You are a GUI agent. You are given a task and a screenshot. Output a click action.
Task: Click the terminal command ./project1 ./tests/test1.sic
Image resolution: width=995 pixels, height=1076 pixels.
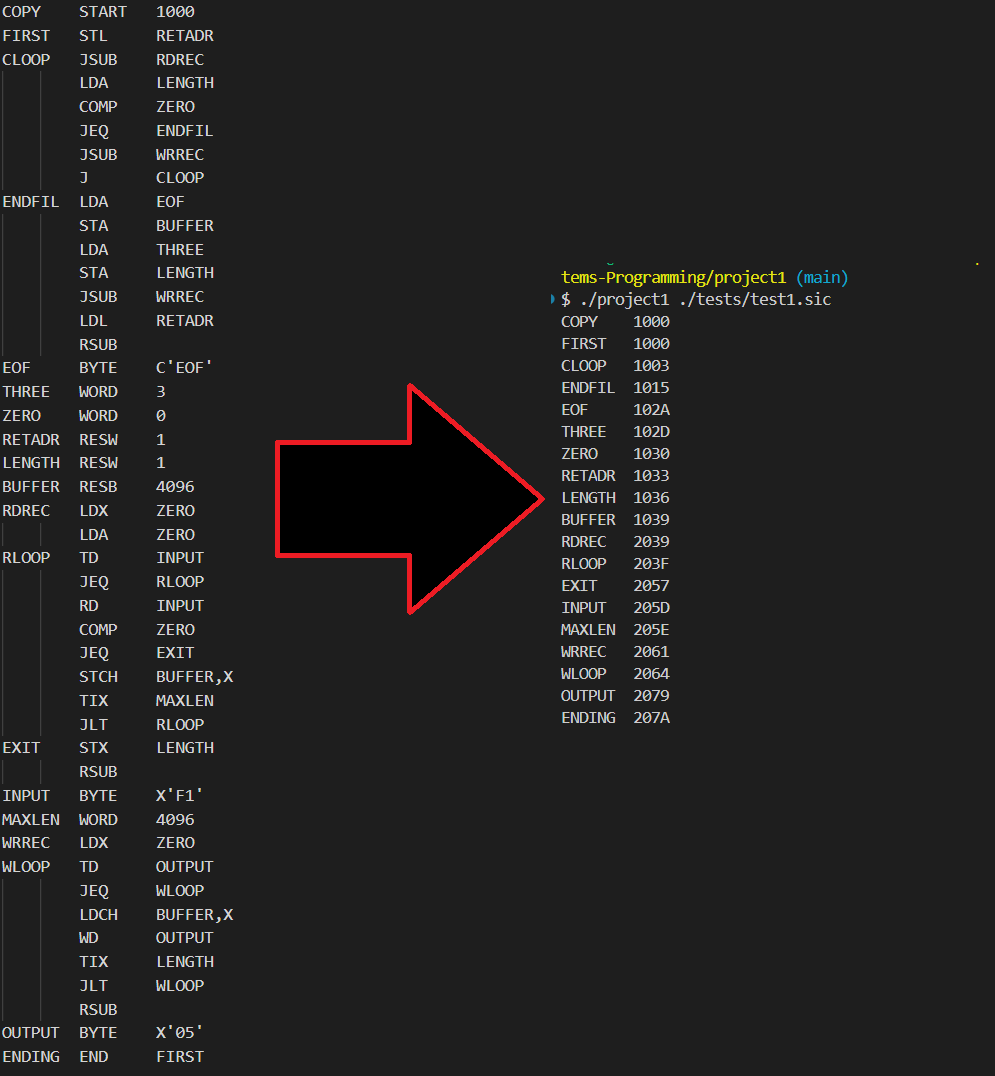pos(705,300)
